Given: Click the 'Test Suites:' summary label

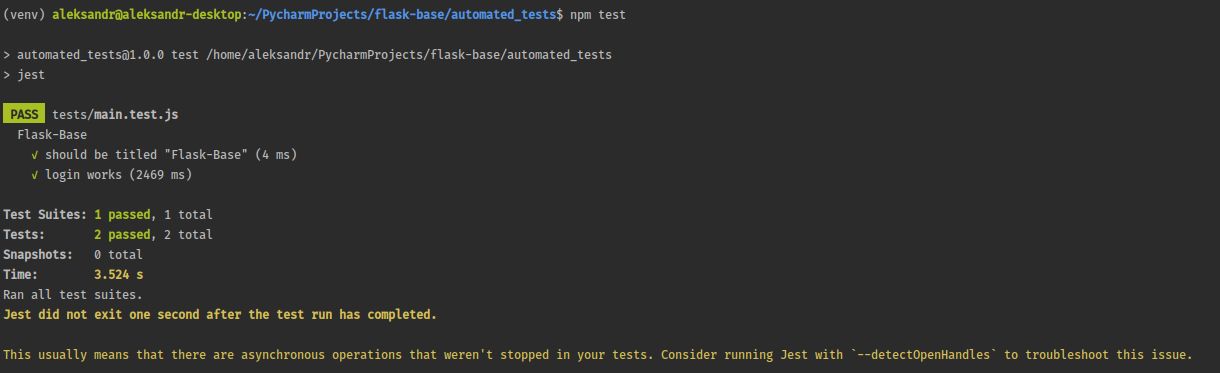Looking at the screenshot, I should [45, 215].
